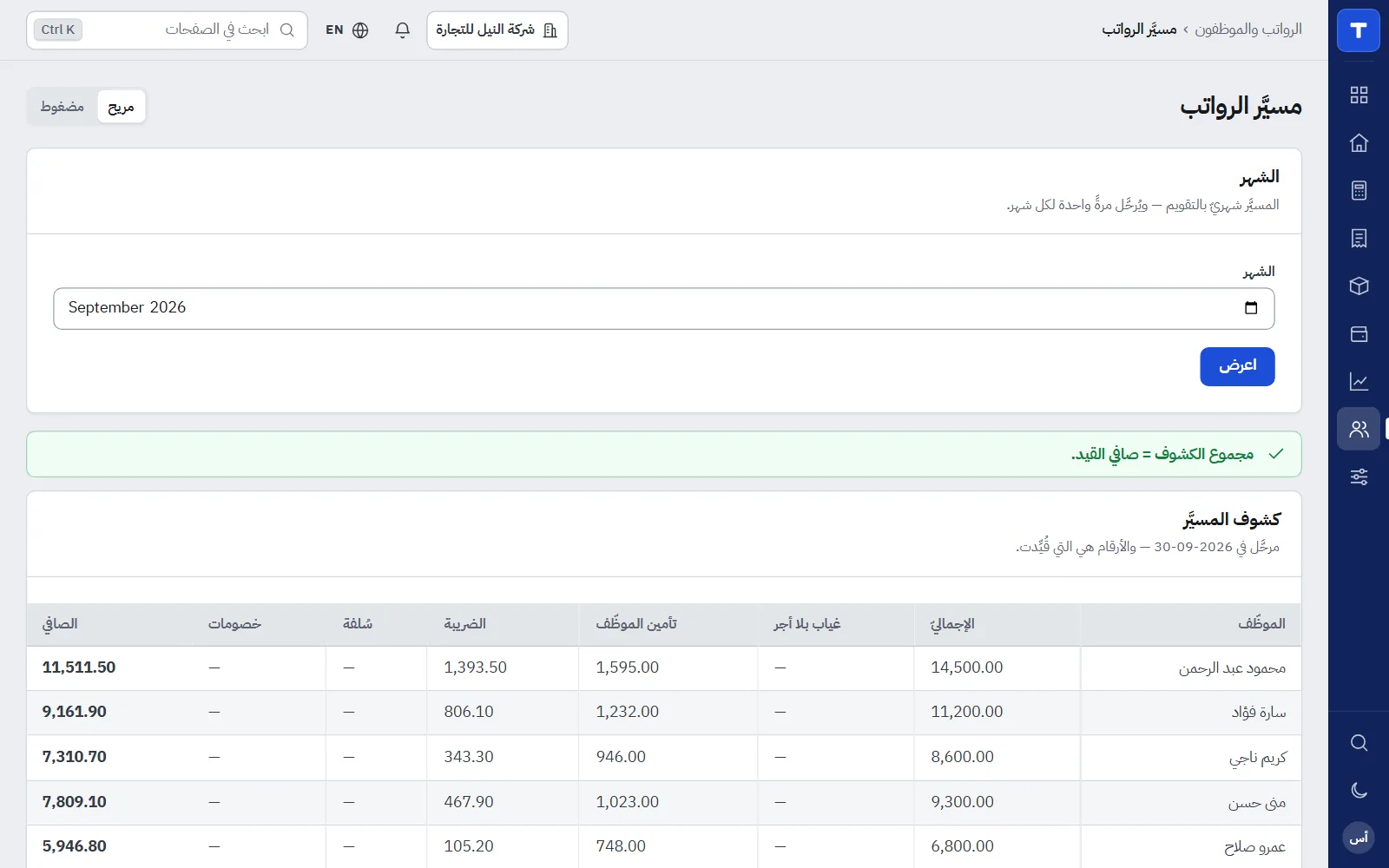Open the user avatar أس
Screen dimensions: 1389x868
tap(1359, 838)
